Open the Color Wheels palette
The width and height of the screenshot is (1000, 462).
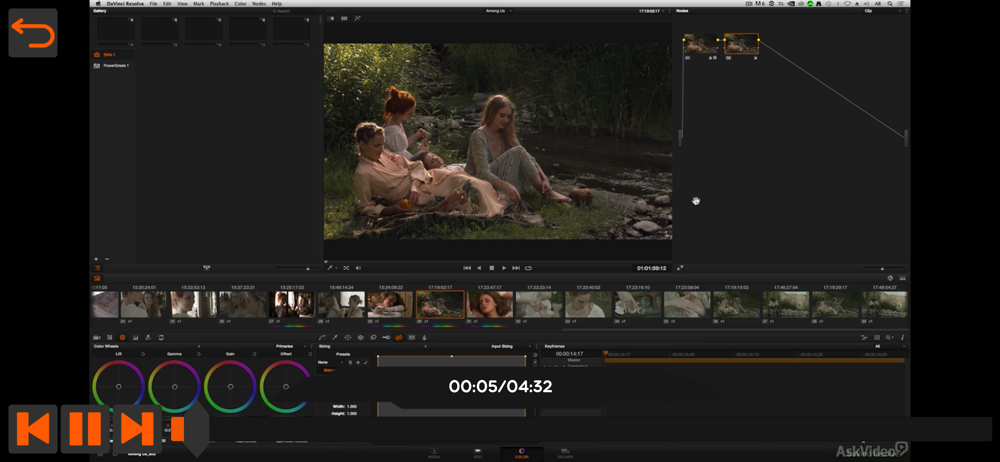(122, 338)
